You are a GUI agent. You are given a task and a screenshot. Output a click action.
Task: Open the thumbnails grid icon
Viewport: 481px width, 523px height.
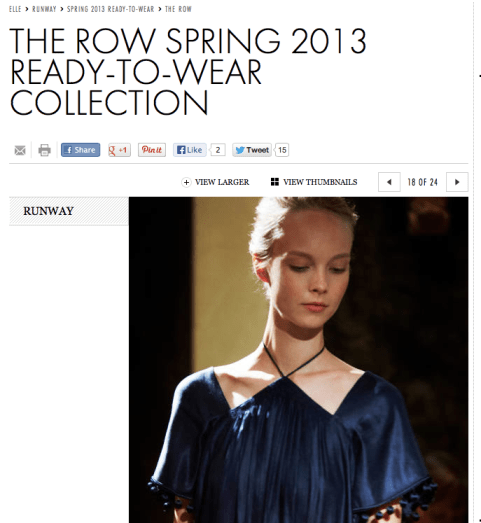[275, 182]
